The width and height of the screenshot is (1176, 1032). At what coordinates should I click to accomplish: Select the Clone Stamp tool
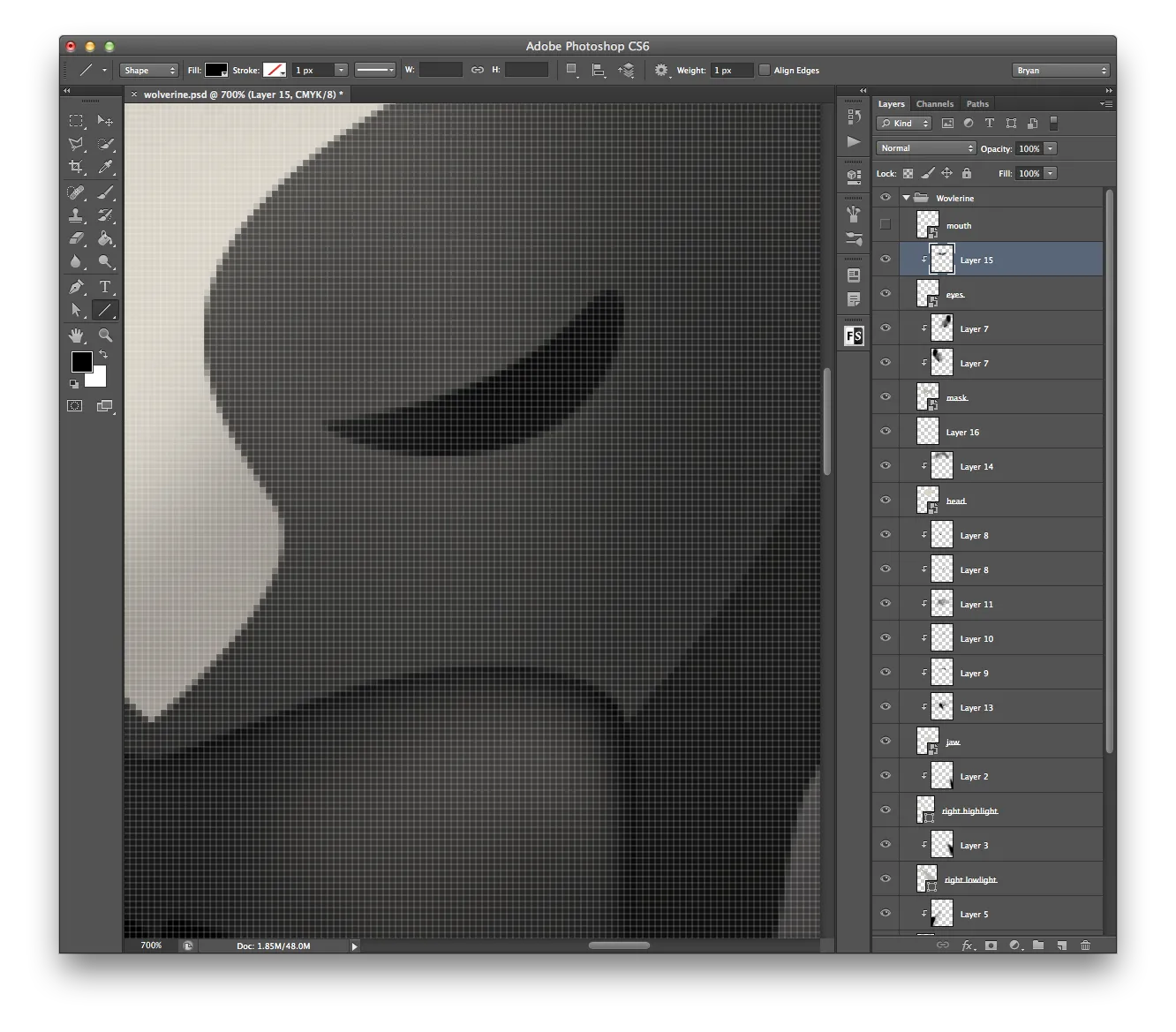coord(77,215)
